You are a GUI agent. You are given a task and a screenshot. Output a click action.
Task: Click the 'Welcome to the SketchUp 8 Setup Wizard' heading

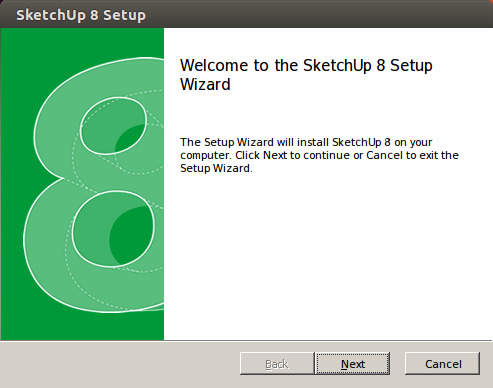click(x=306, y=75)
